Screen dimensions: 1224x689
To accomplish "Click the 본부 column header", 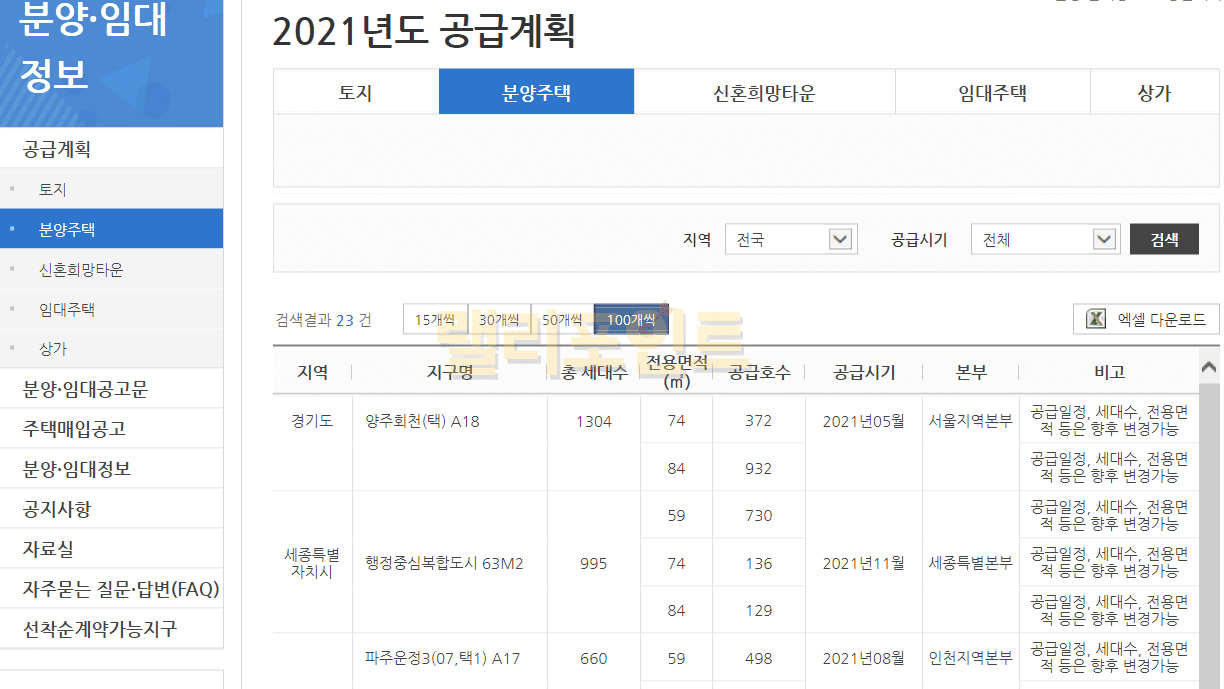I will pos(970,372).
